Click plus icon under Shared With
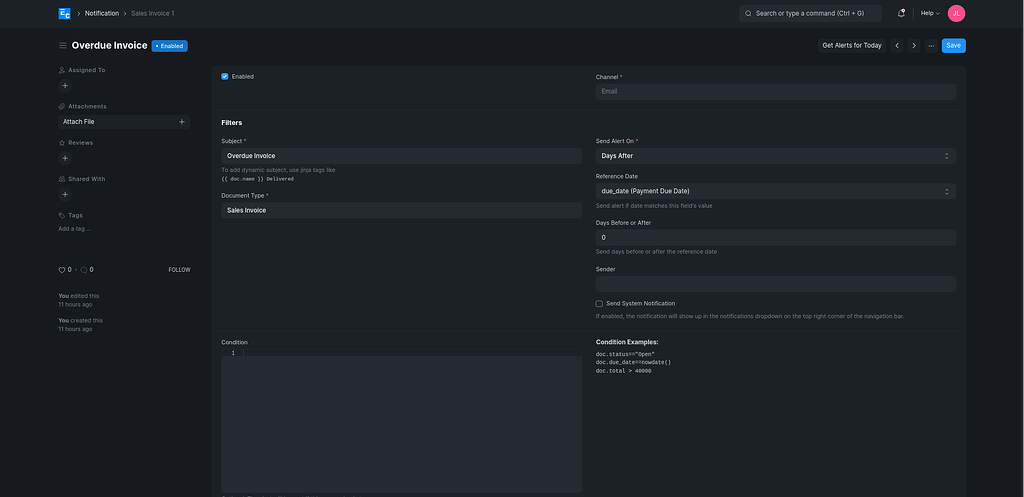Image resolution: width=1024 pixels, height=497 pixels. [65, 194]
